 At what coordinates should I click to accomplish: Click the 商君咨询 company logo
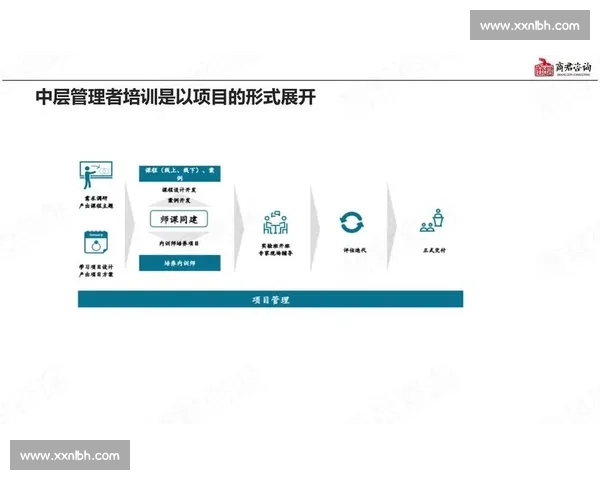point(562,67)
